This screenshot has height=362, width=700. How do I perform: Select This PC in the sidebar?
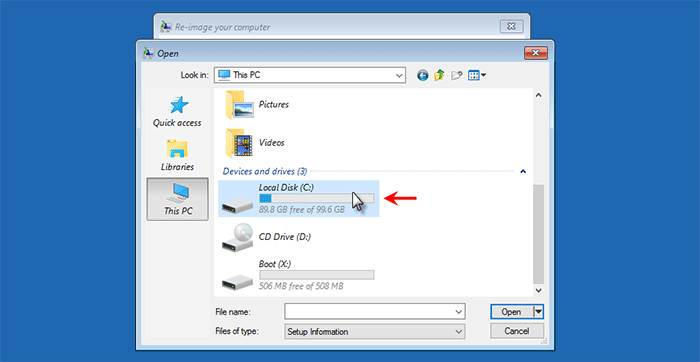click(177, 199)
